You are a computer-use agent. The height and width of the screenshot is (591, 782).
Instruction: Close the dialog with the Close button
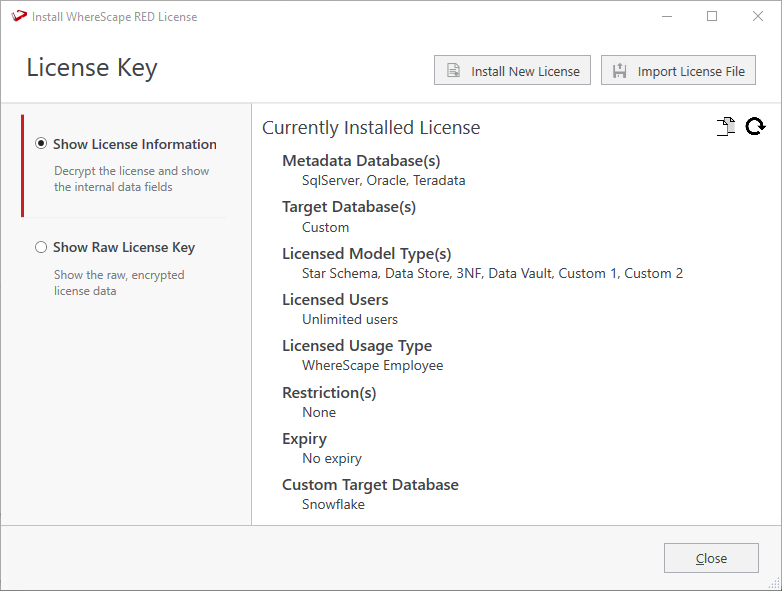[x=711, y=558]
